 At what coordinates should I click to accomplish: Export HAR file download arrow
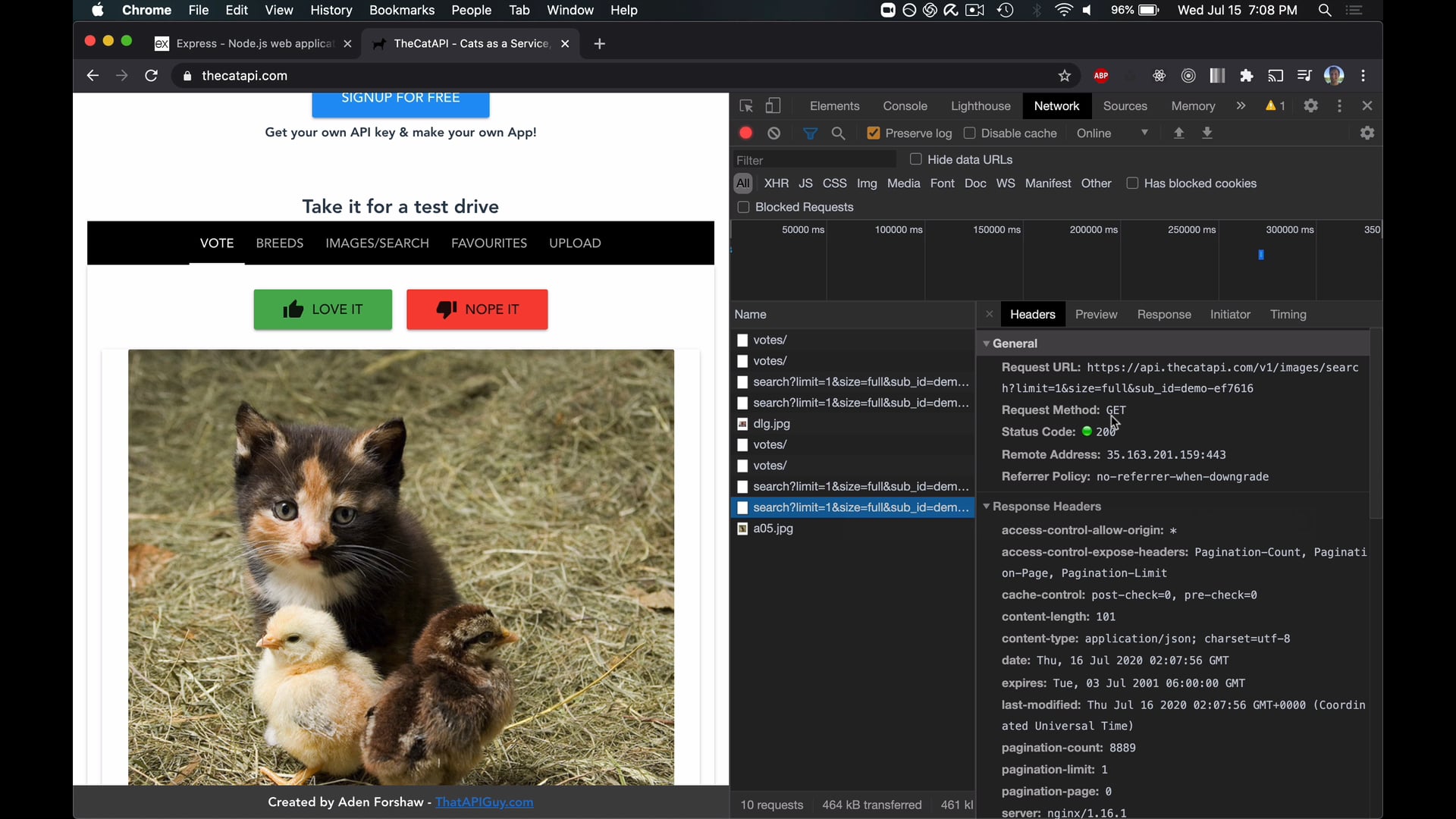coord(1207,133)
